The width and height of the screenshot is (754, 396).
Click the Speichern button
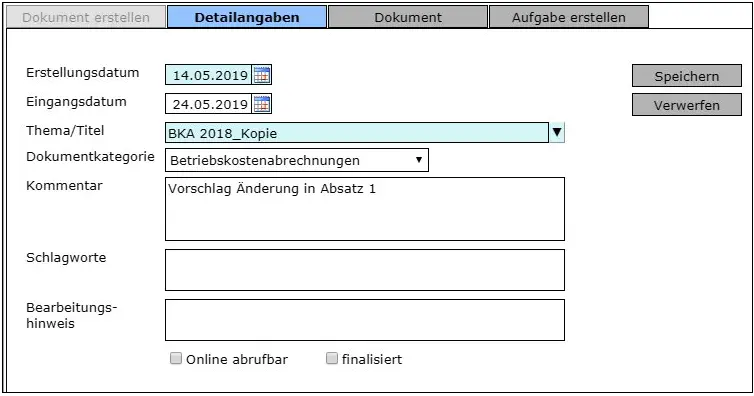pyautogui.click(x=687, y=76)
